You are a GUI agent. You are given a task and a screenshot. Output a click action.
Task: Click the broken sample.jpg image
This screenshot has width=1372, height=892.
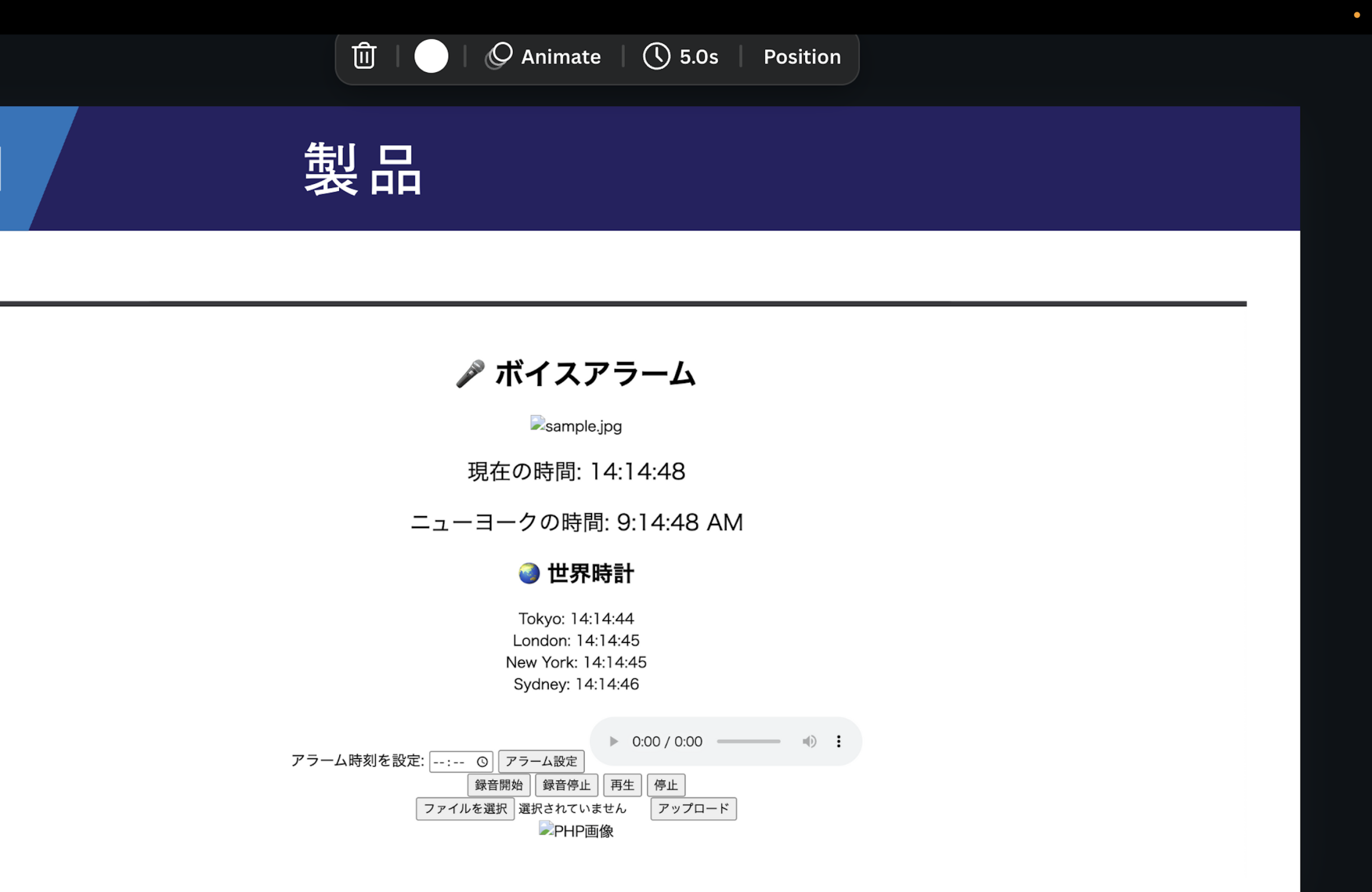[x=575, y=426]
